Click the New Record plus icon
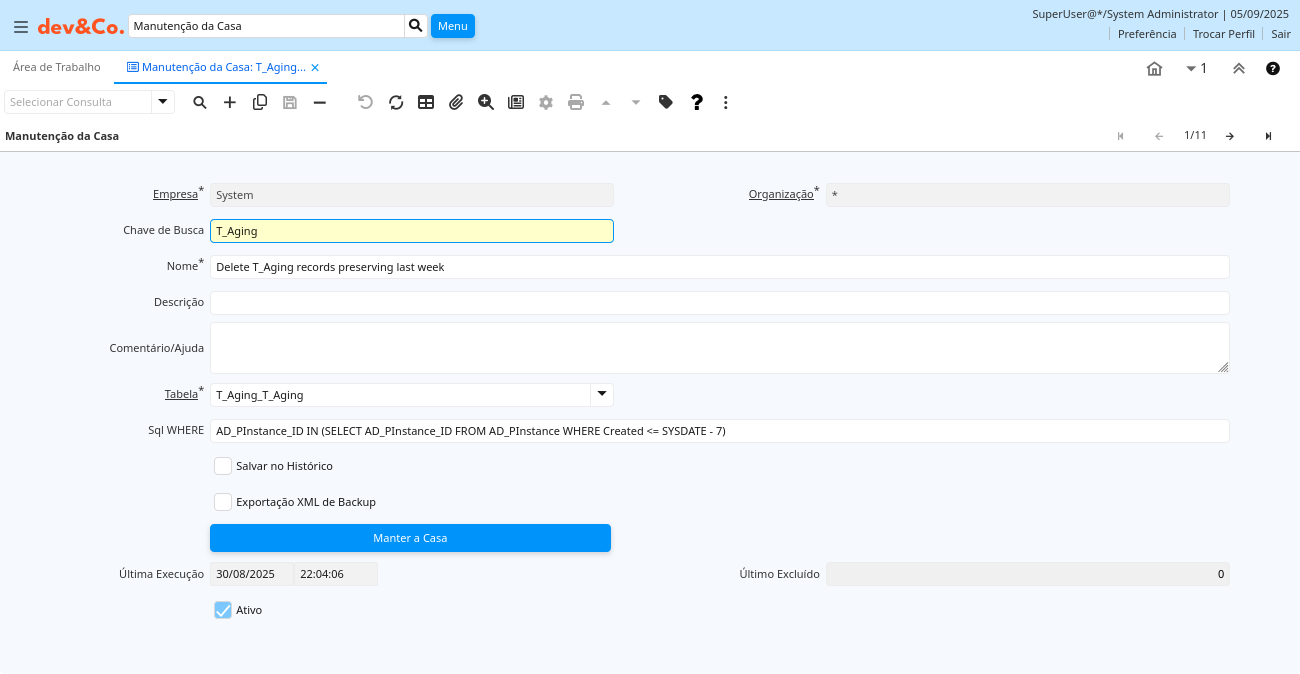Viewport: 1300px width, 674px height. 230,102
